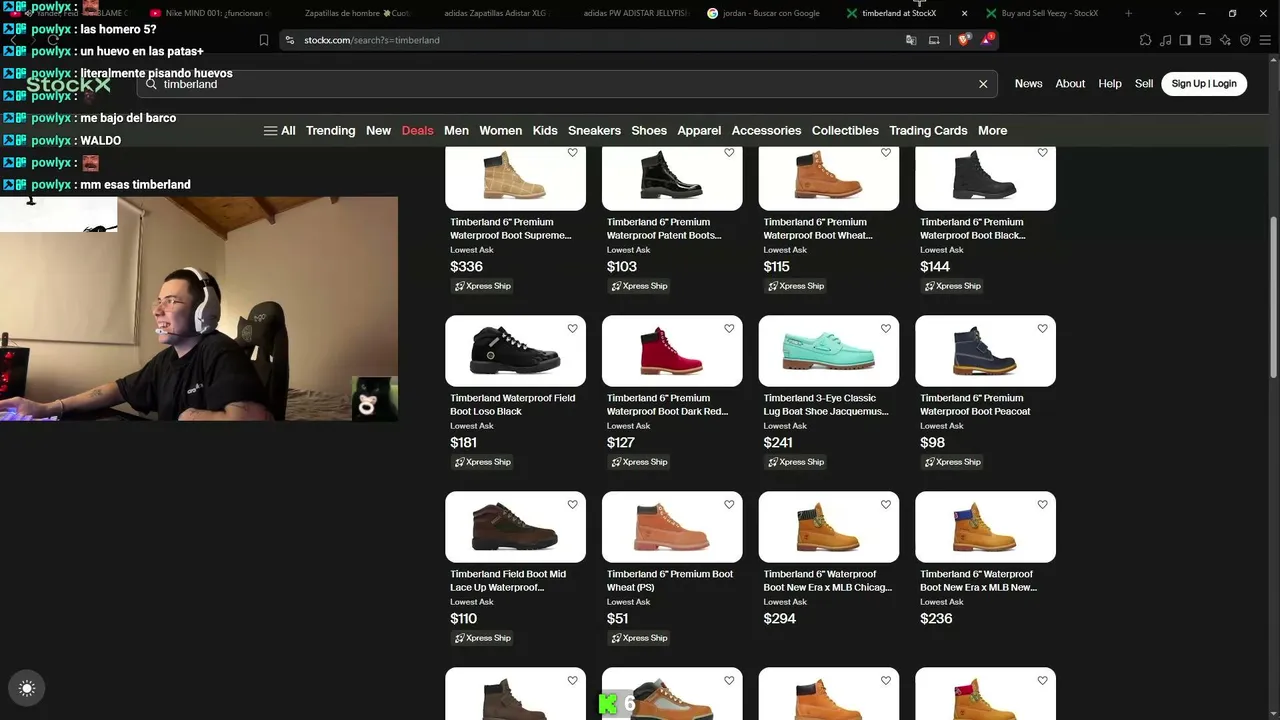
Task: Open the Accessories category
Action: point(766,131)
